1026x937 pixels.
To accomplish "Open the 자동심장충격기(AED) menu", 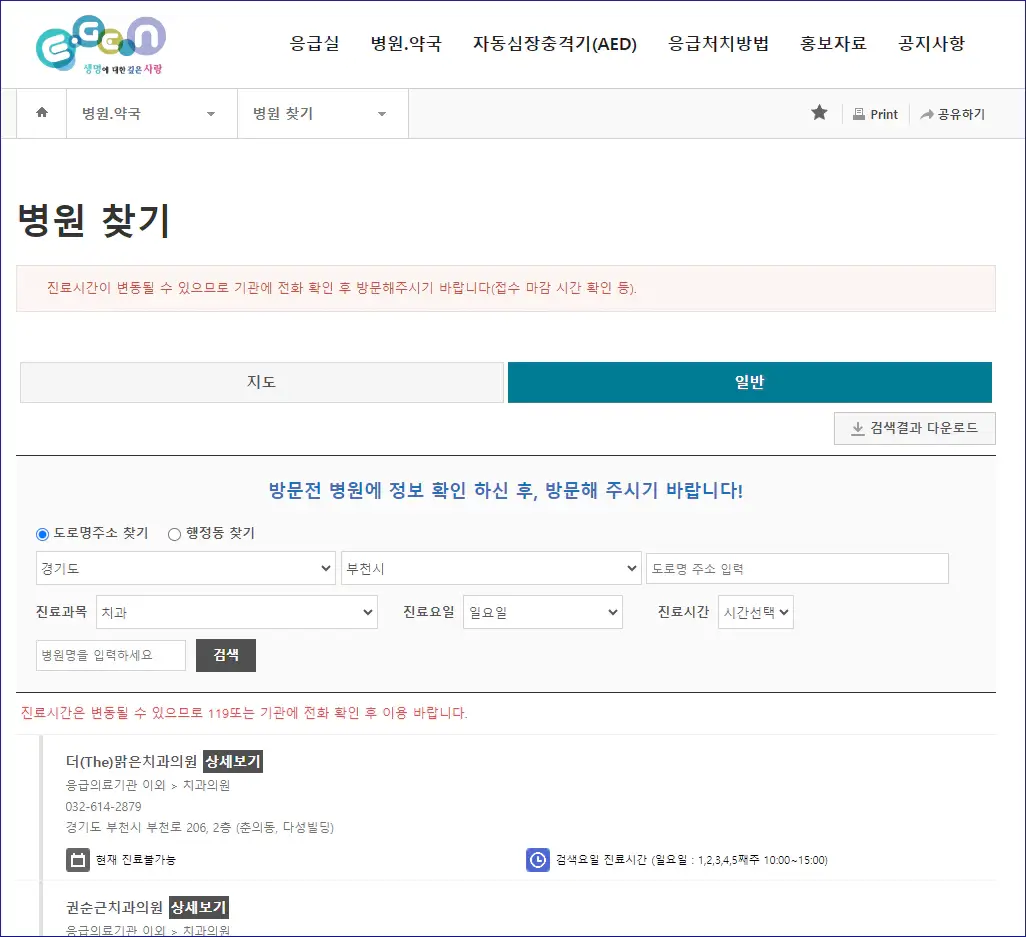I will (x=555, y=44).
